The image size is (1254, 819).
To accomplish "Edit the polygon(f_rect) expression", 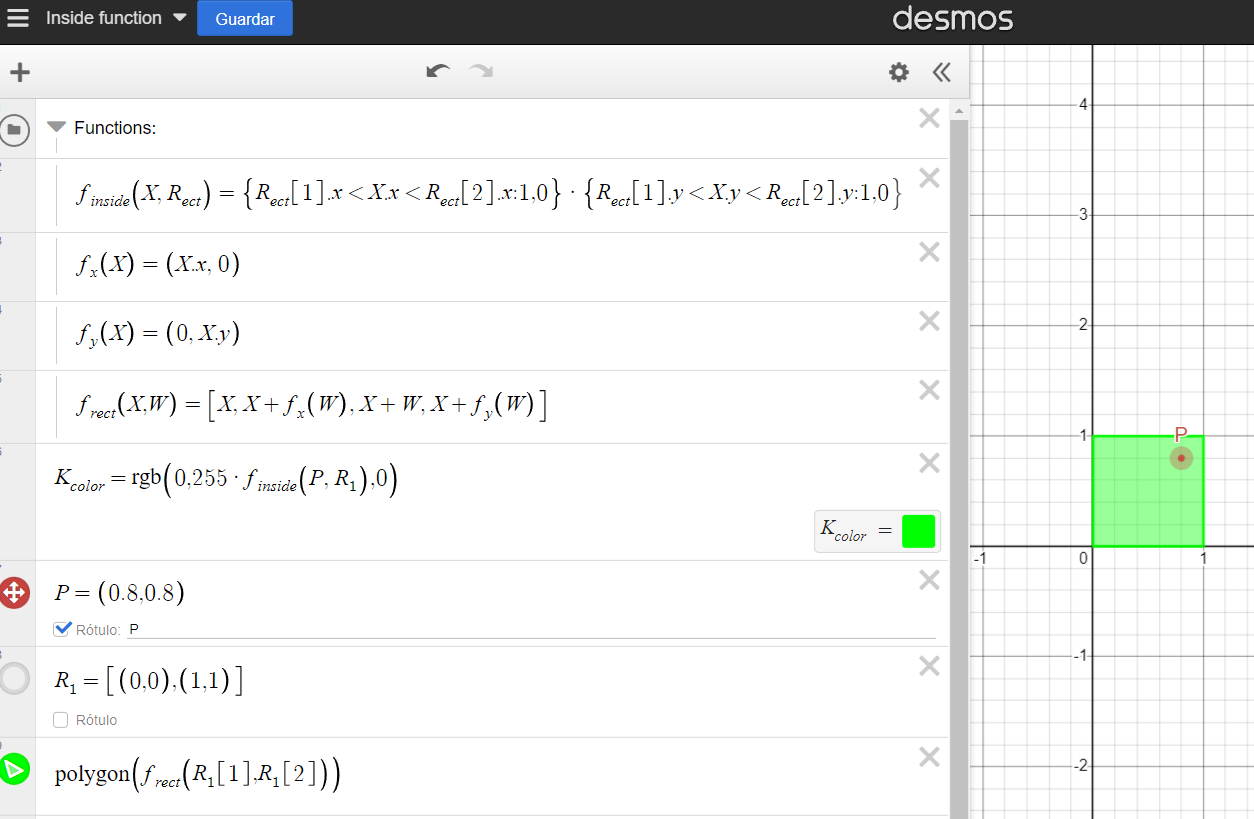I will (x=197, y=773).
